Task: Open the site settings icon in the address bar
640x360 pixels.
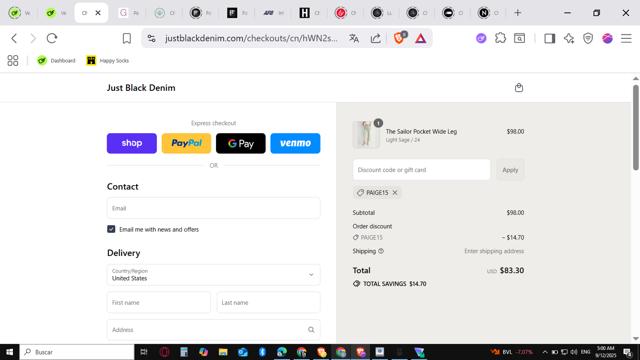Action: tap(151, 38)
